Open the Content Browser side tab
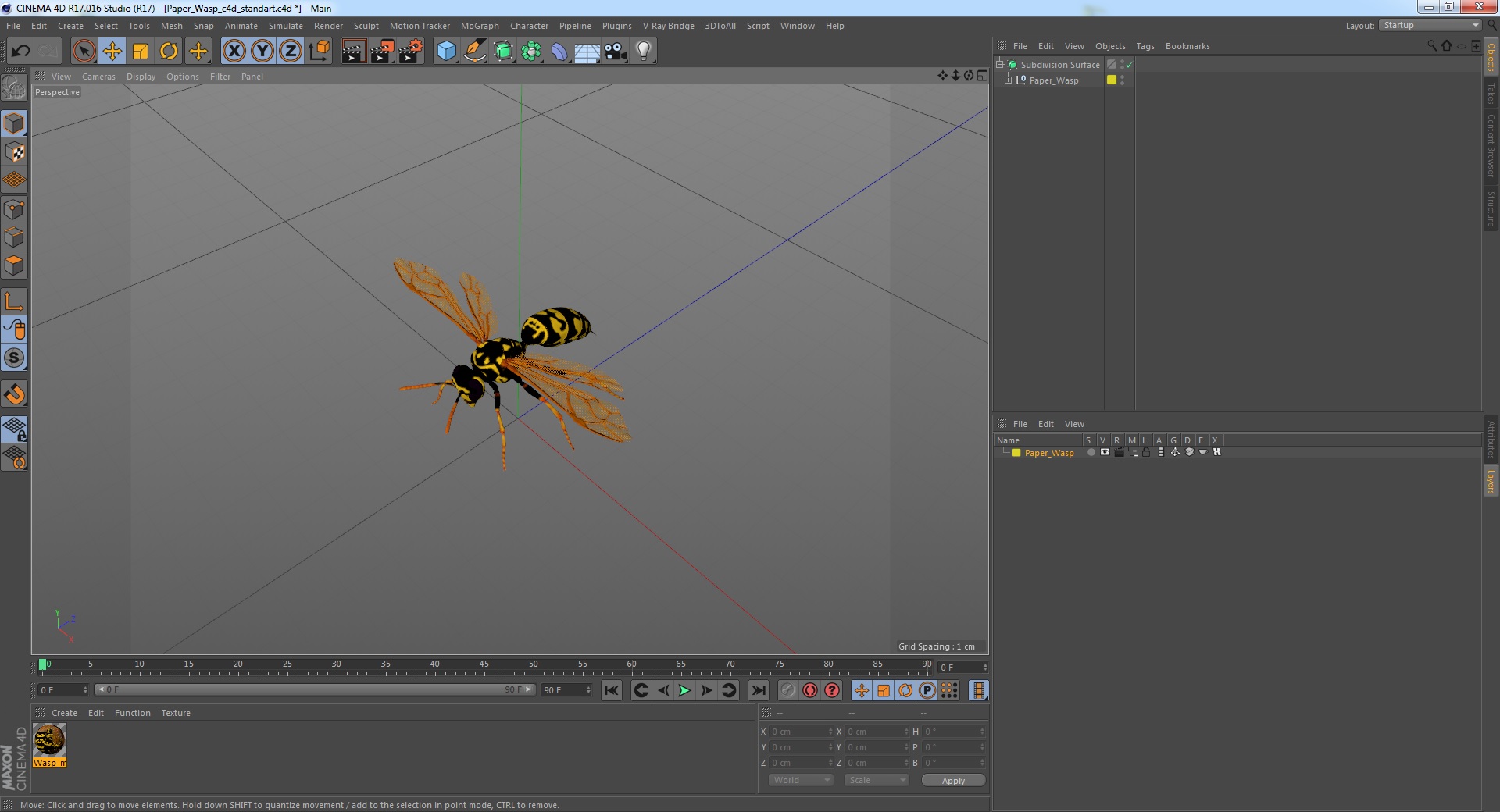This screenshot has height=812, width=1500. click(1491, 145)
